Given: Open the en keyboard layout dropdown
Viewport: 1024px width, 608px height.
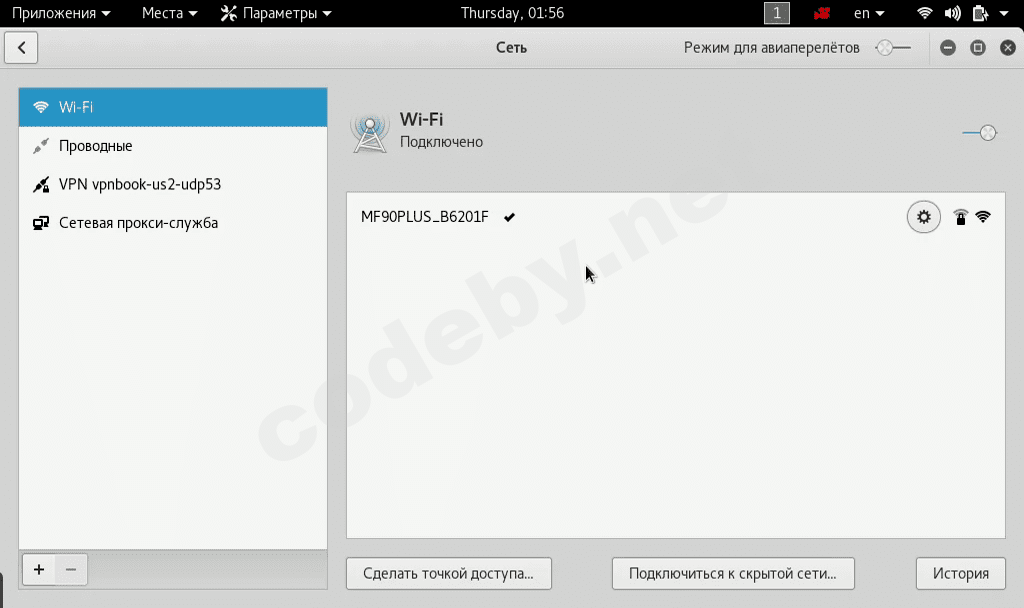Looking at the screenshot, I should (x=869, y=13).
